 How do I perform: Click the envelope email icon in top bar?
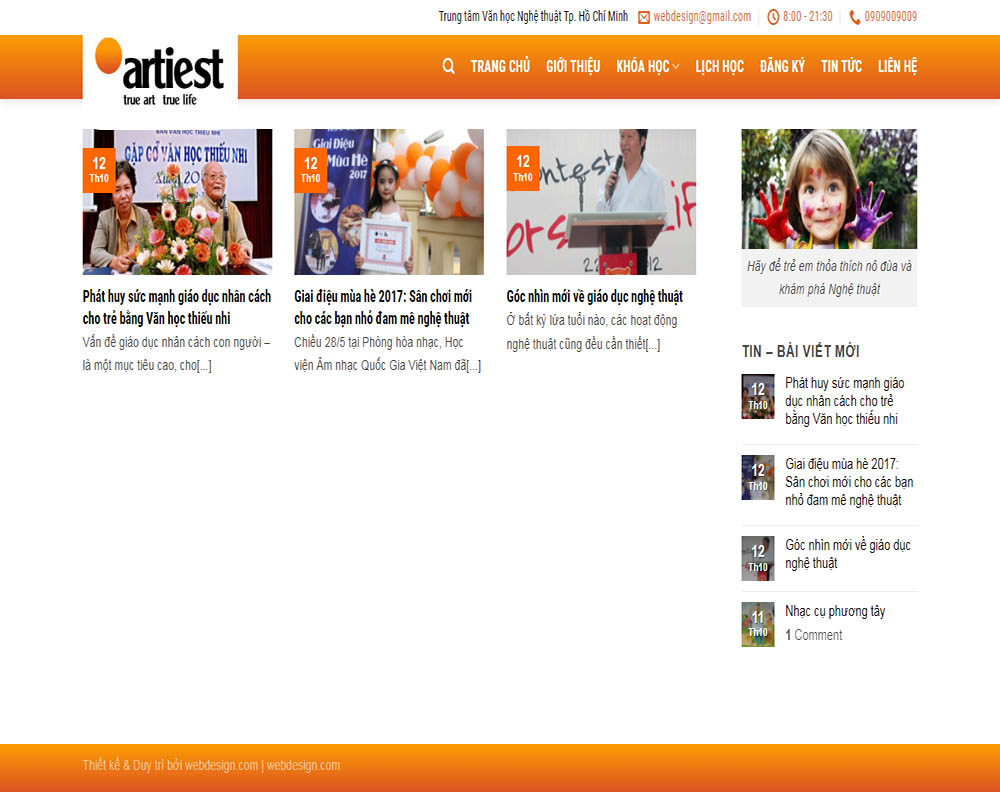pos(644,17)
